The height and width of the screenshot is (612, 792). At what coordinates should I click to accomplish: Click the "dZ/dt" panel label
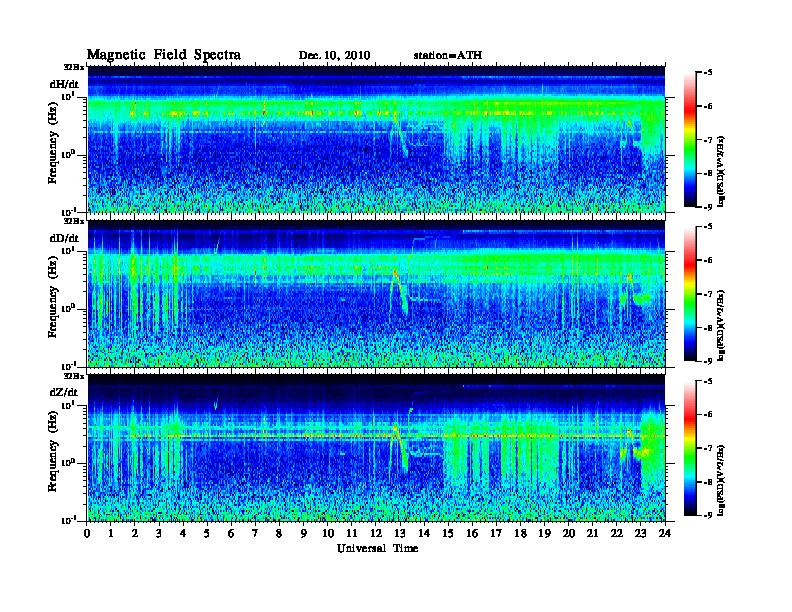click(64, 392)
